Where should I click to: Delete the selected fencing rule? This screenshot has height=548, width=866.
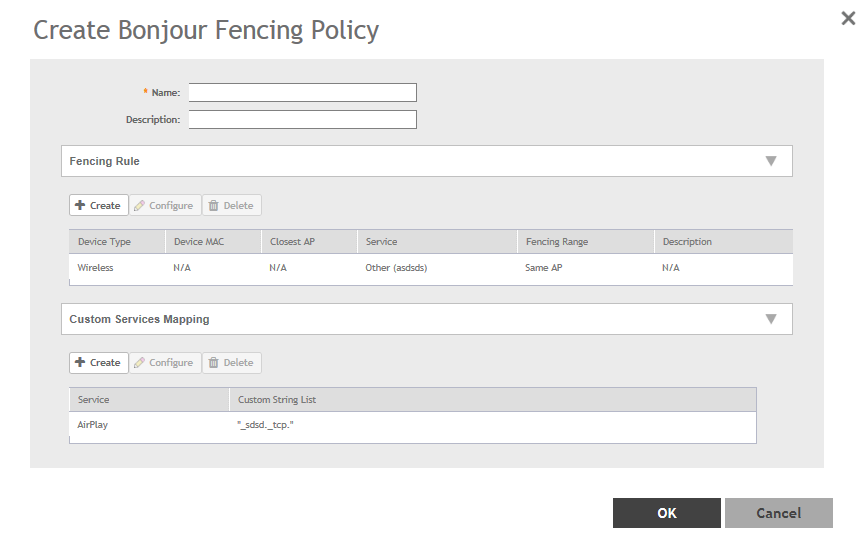pos(231,205)
